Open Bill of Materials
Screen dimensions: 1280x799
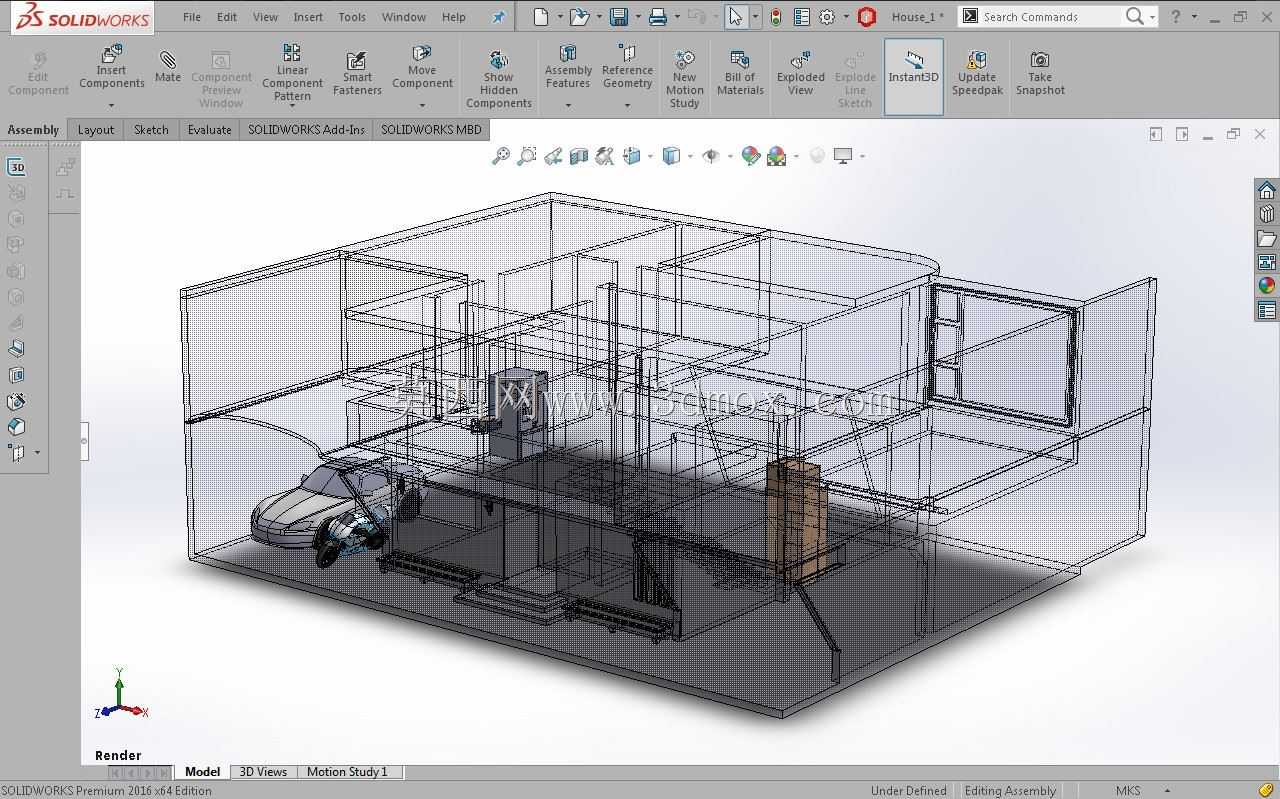coord(740,73)
